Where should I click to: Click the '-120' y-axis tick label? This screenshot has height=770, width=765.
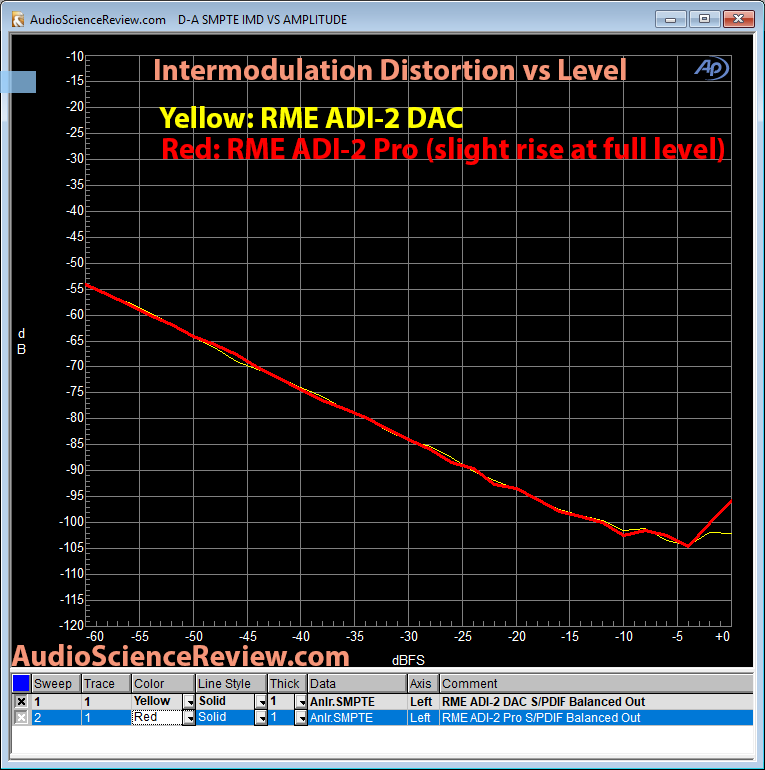pos(72,625)
